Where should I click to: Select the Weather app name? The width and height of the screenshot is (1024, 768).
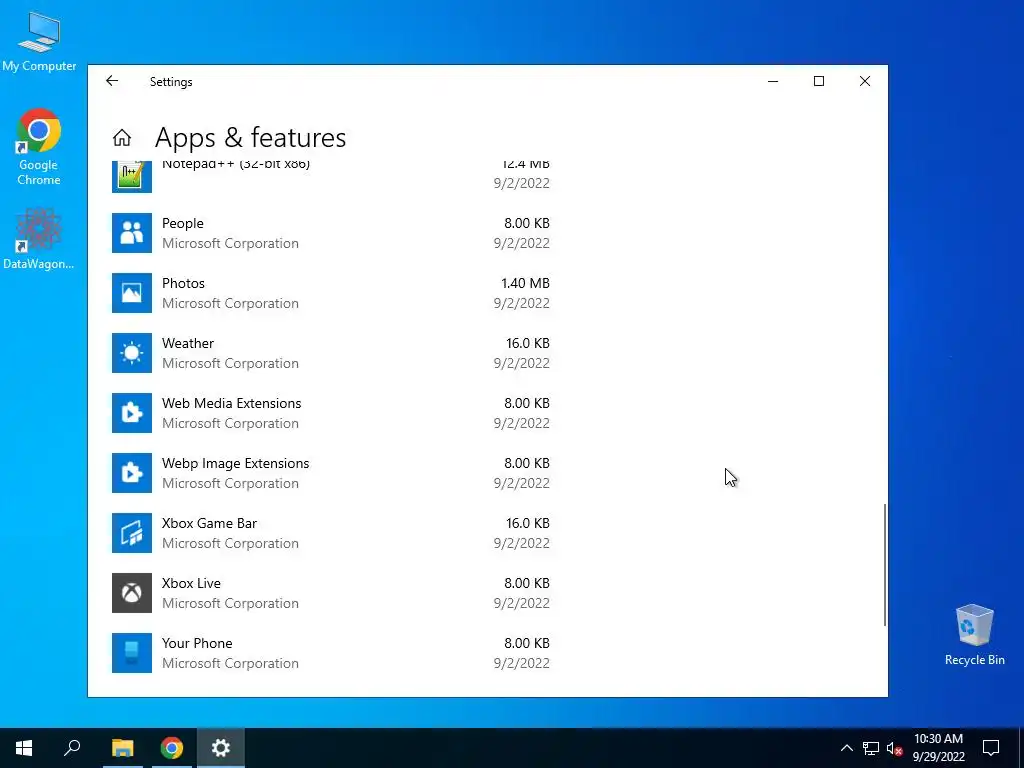click(188, 344)
